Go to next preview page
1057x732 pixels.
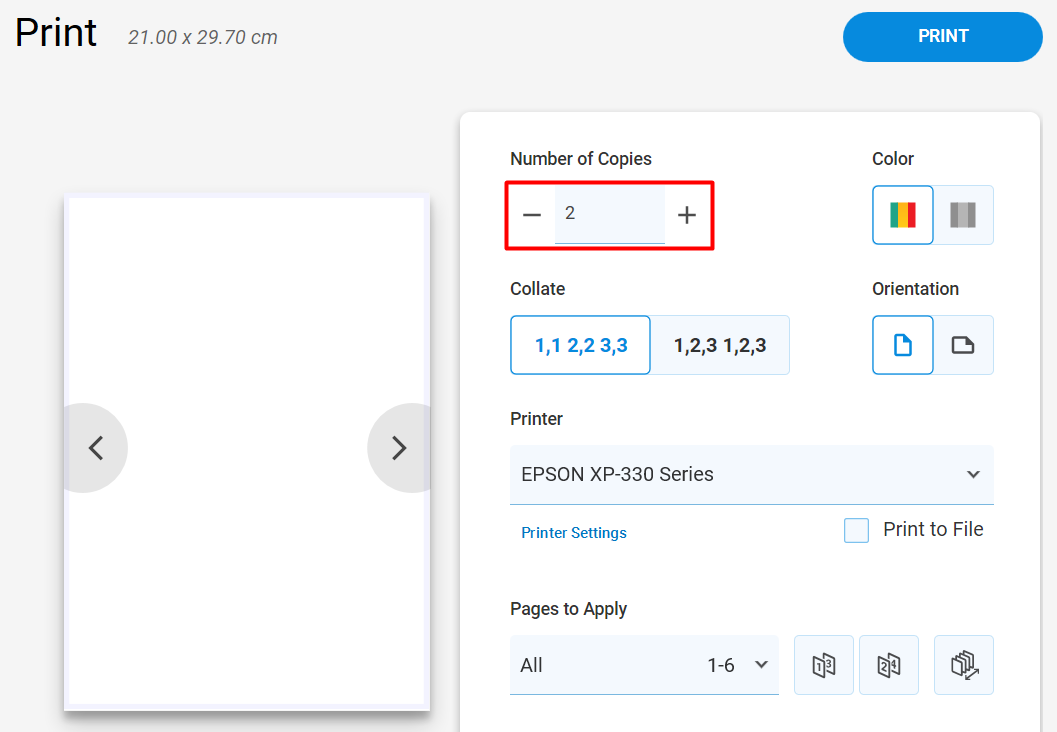pyautogui.click(x=398, y=448)
